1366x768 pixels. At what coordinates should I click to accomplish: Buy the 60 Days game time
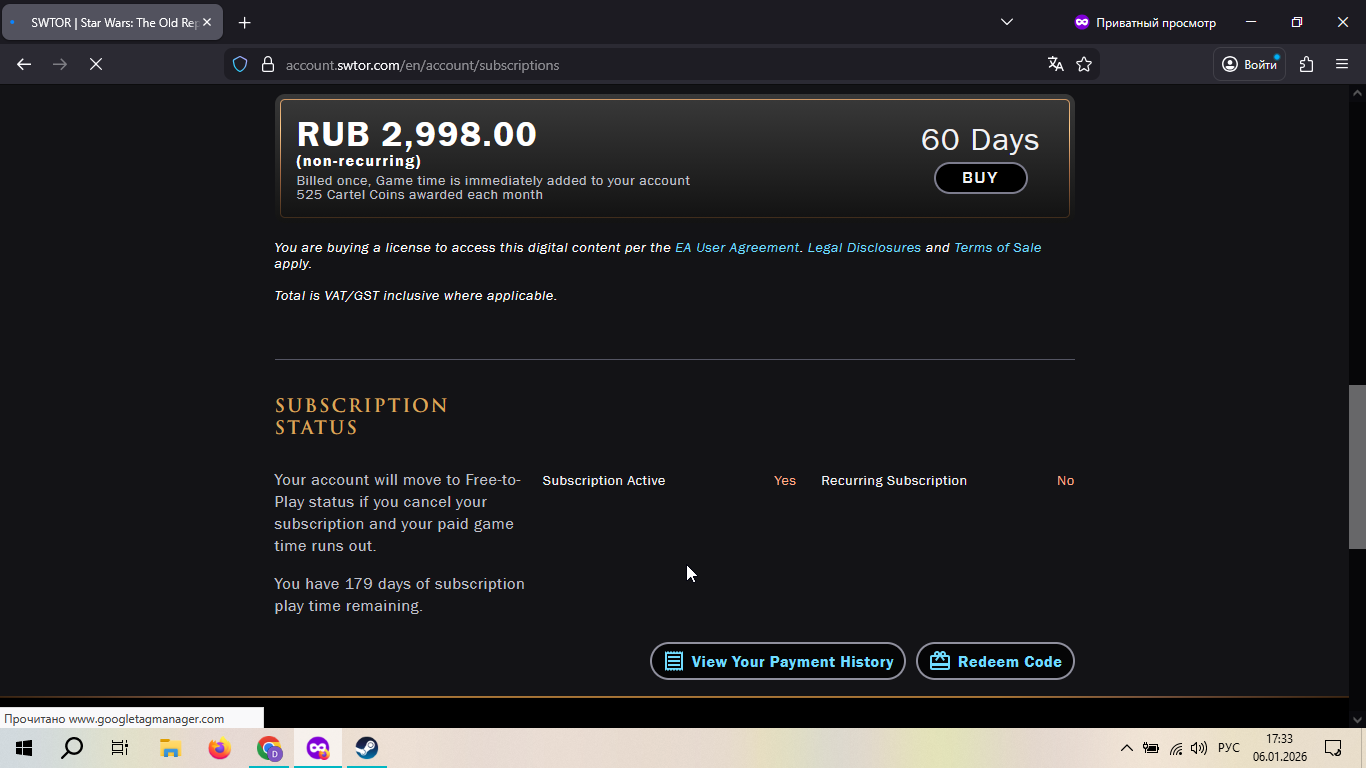(980, 178)
